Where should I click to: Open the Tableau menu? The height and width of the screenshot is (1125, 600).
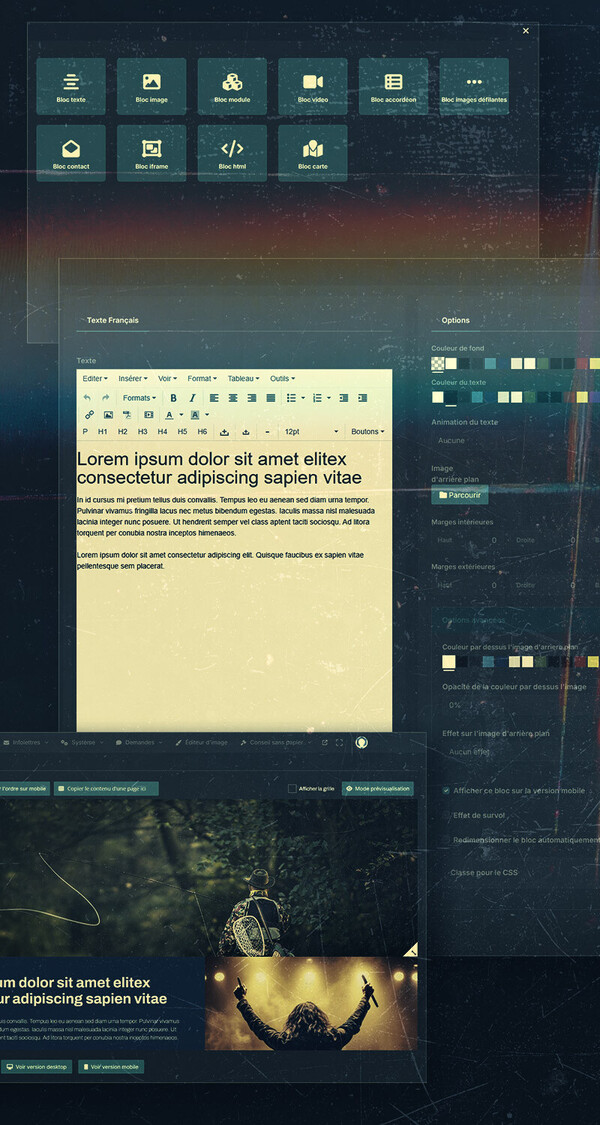[243, 379]
